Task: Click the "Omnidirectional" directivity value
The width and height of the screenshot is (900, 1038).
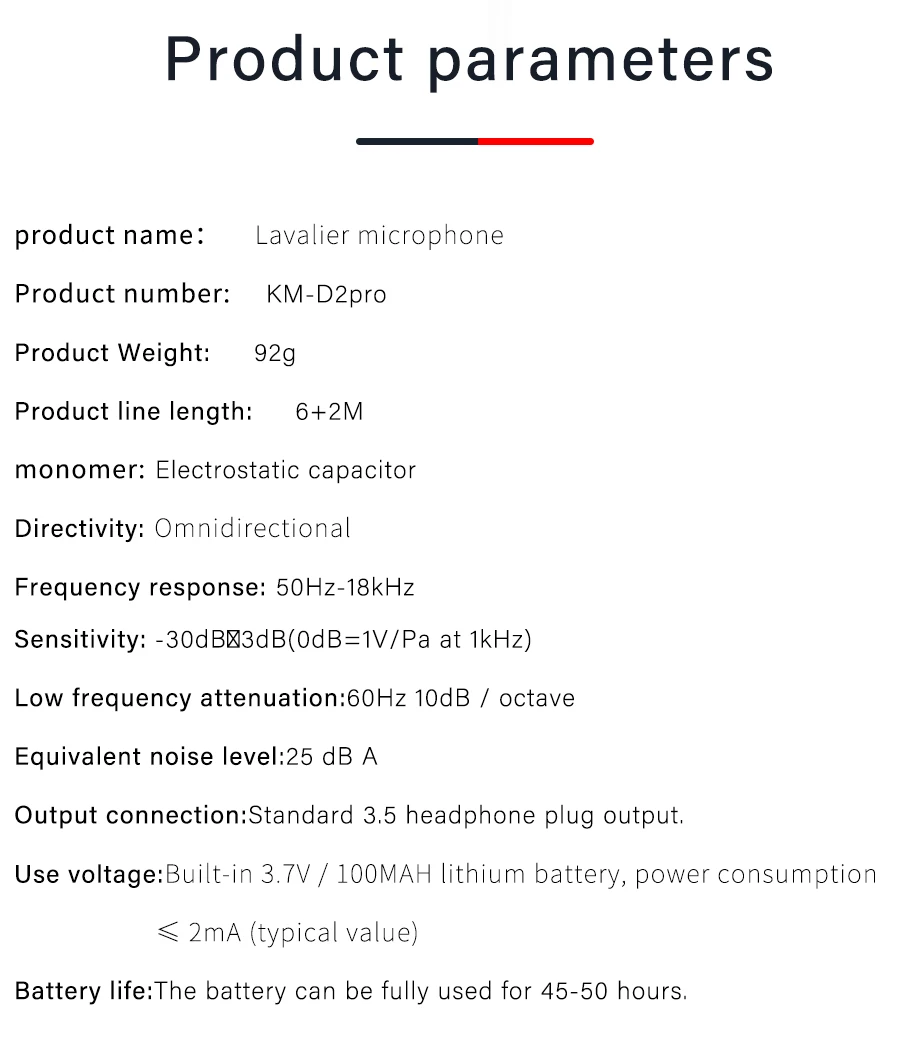Action: [x=252, y=529]
